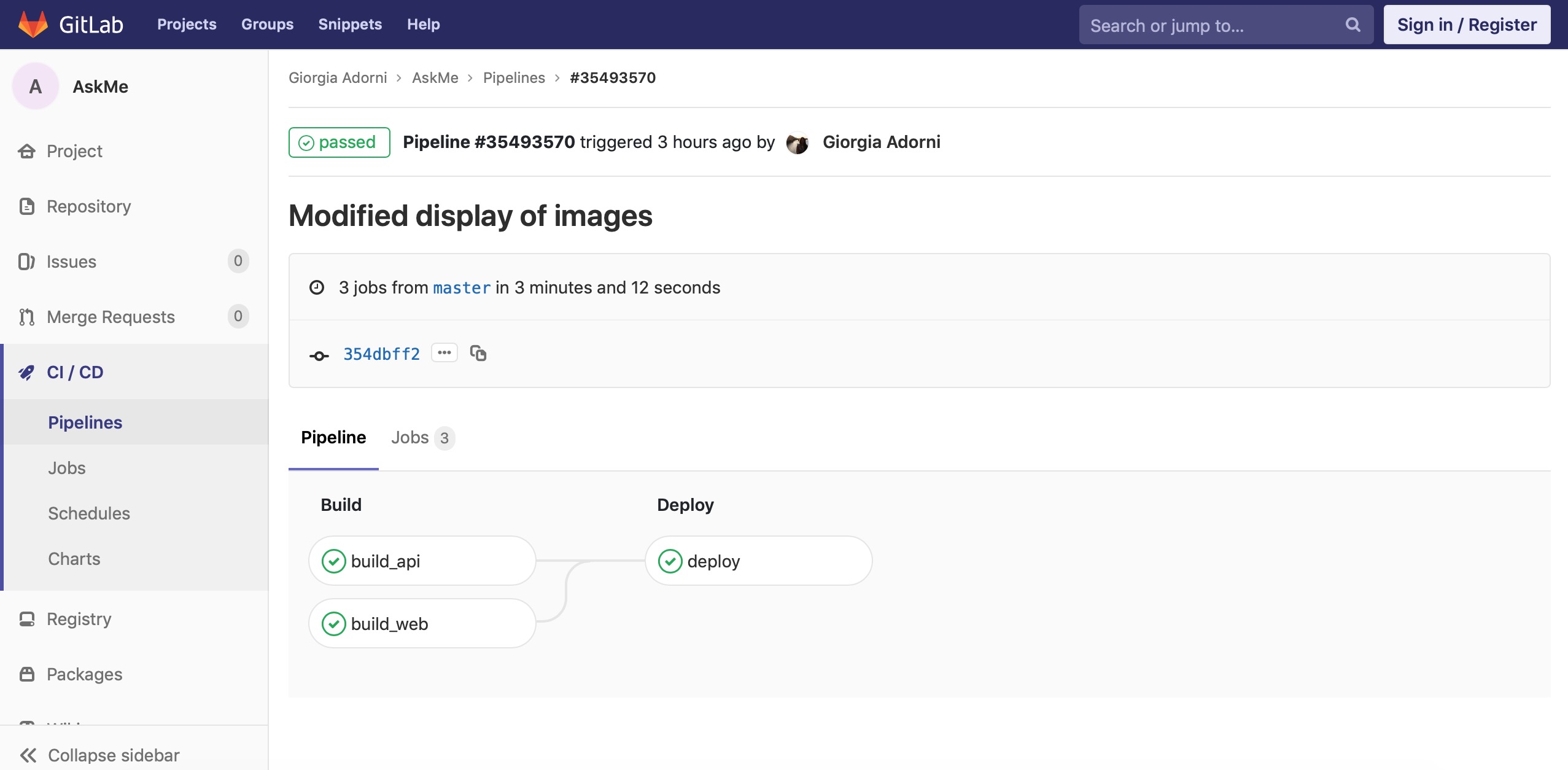Click the Repository document icon
Image resolution: width=1568 pixels, height=770 pixels.
(26, 206)
